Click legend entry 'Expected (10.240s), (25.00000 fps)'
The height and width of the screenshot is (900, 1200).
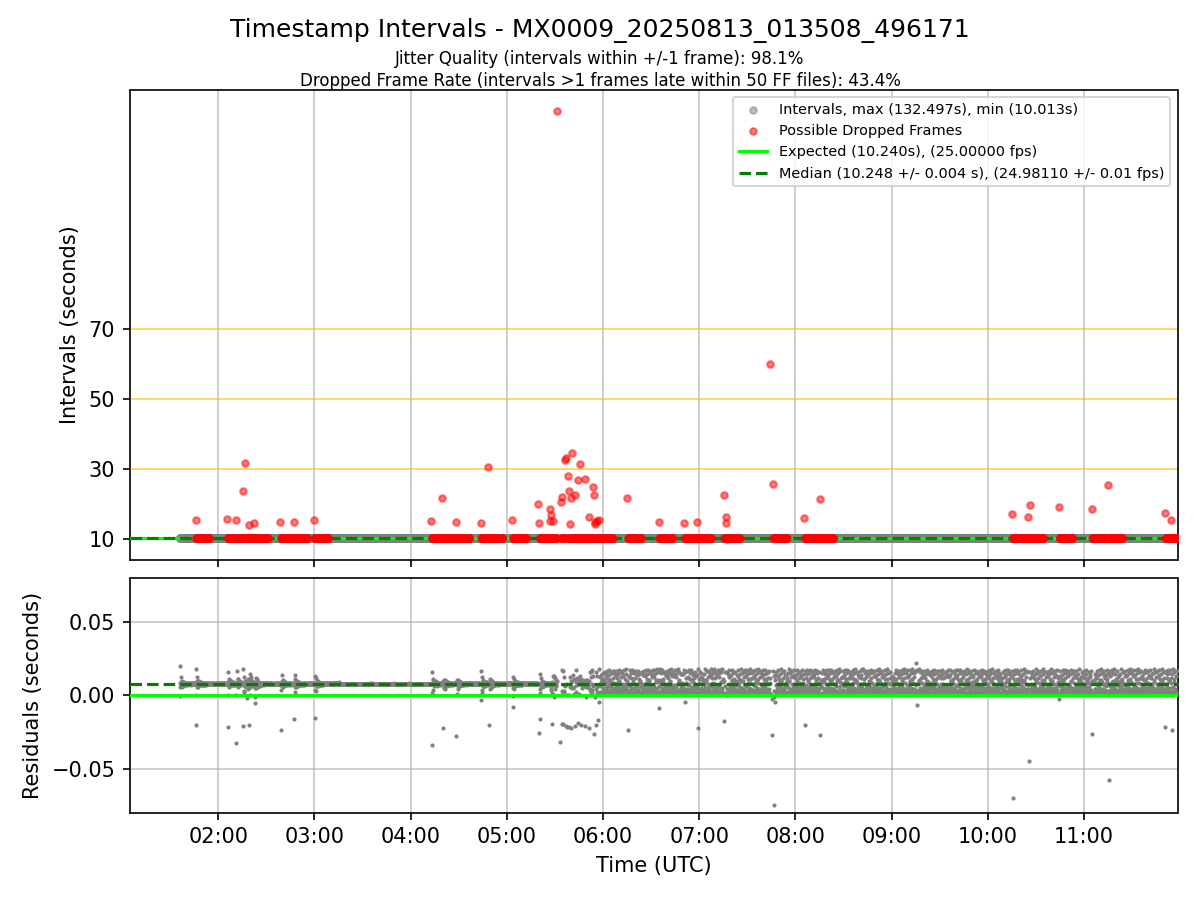(x=907, y=151)
